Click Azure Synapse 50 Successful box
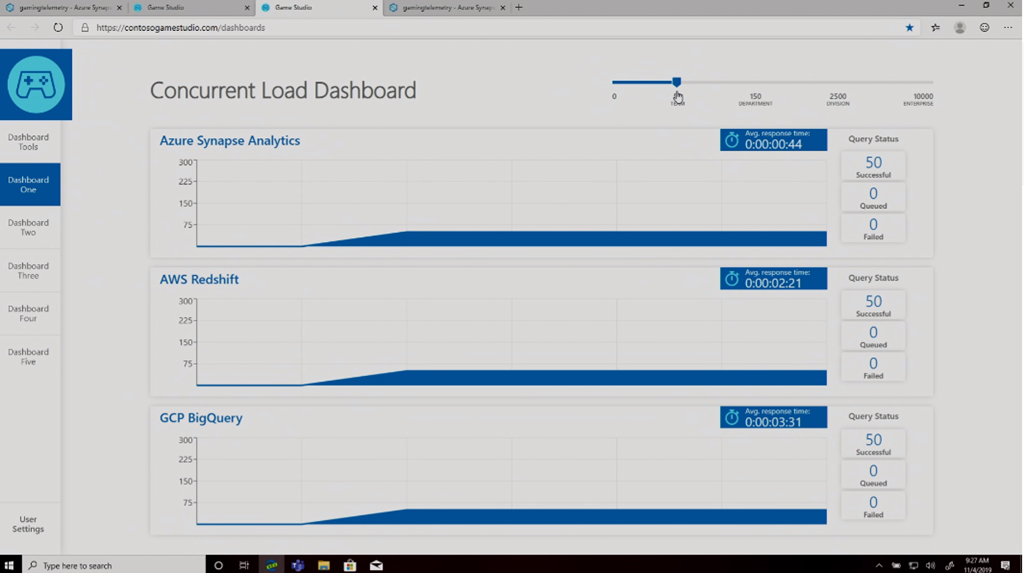 tap(873, 166)
